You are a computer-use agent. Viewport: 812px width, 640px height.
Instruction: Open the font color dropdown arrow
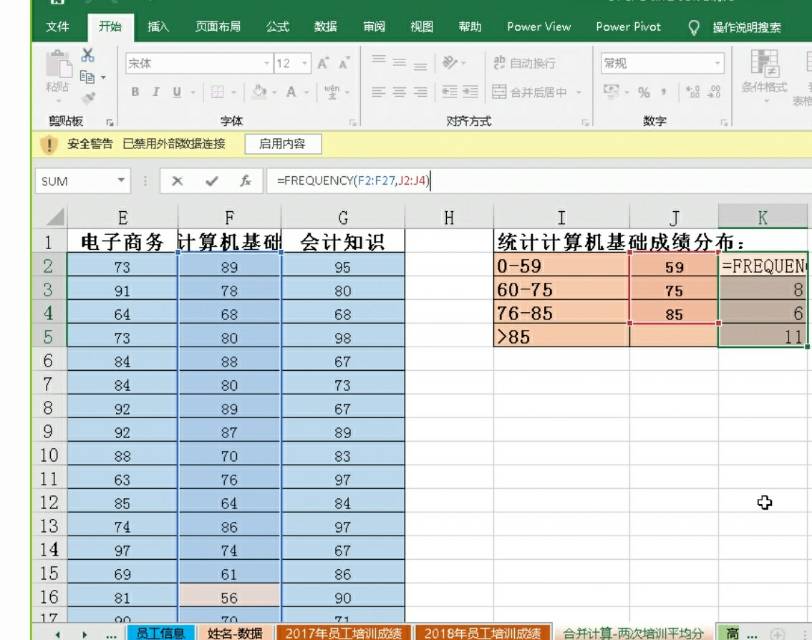(307, 93)
